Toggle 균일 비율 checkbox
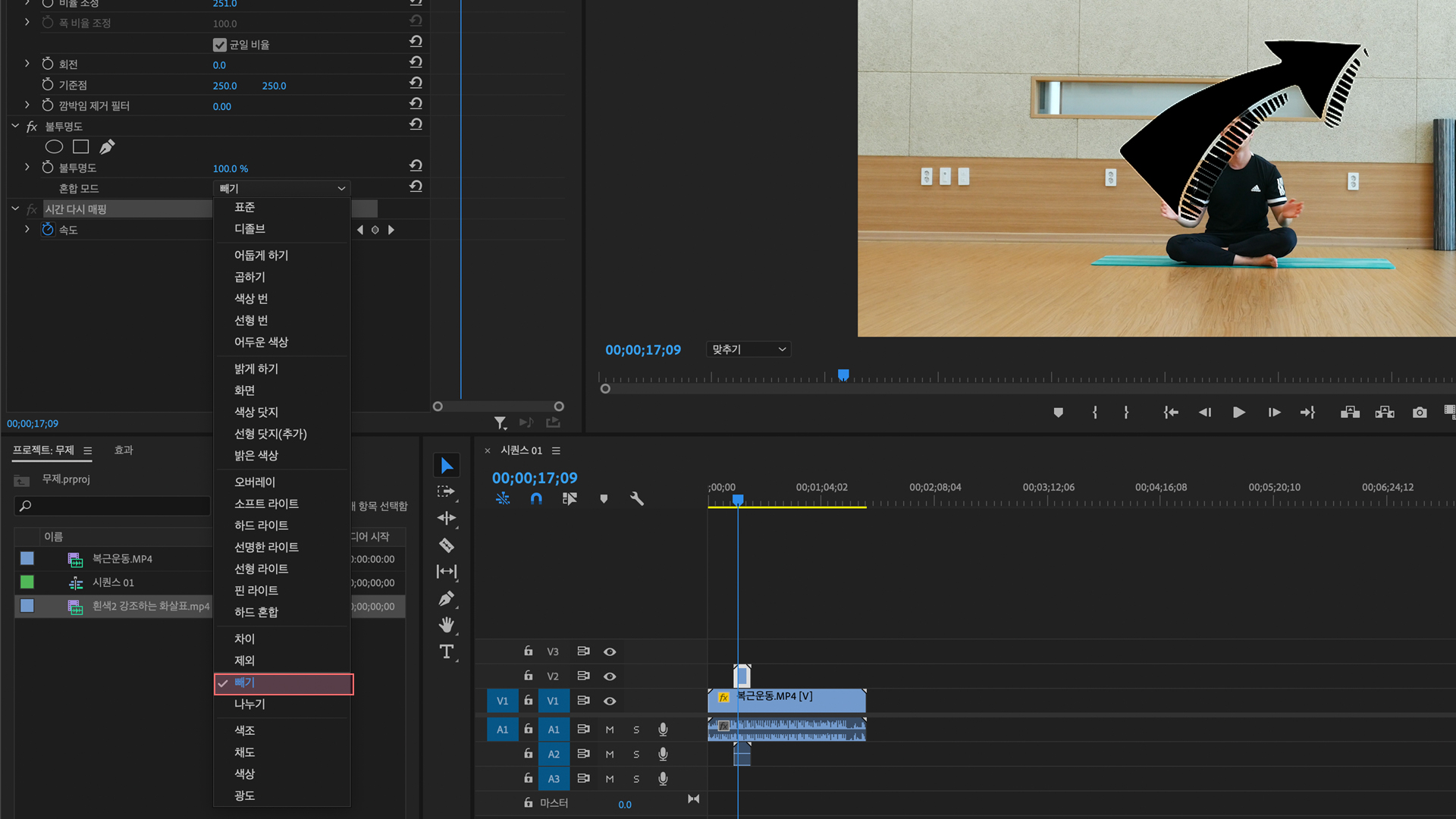This screenshot has height=819, width=1456. tap(220, 45)
